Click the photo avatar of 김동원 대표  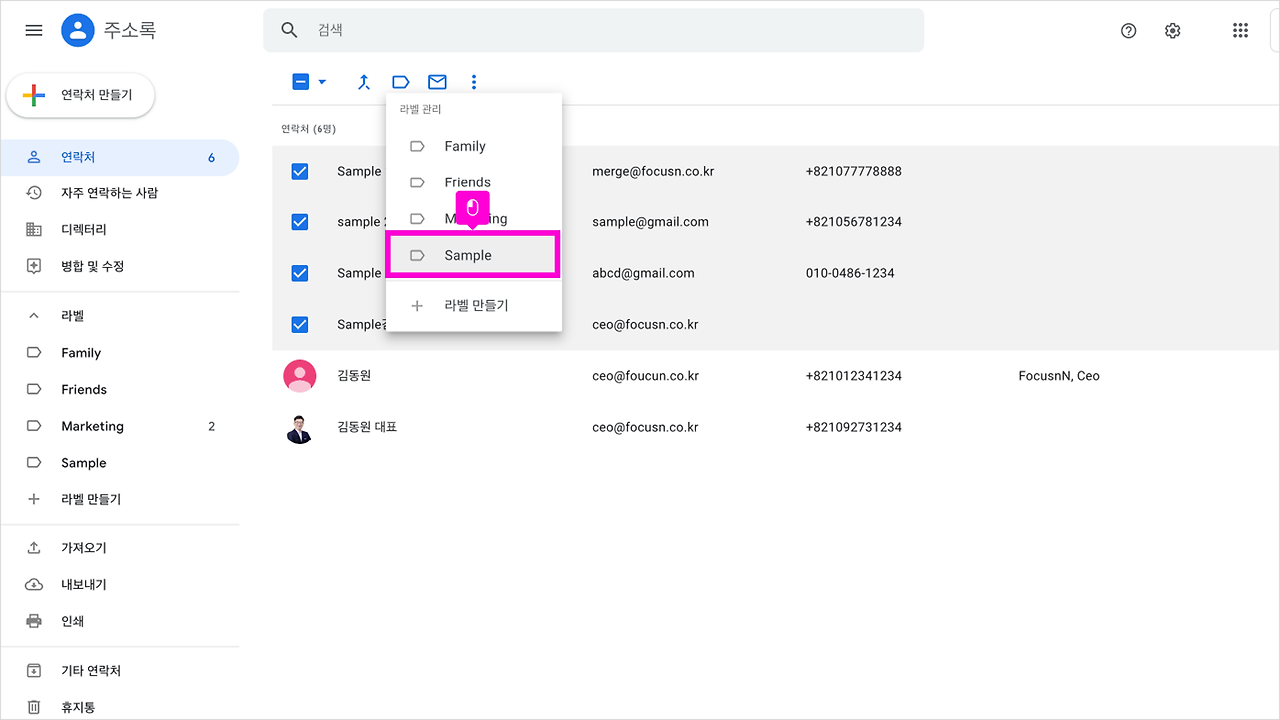[300, 427]
